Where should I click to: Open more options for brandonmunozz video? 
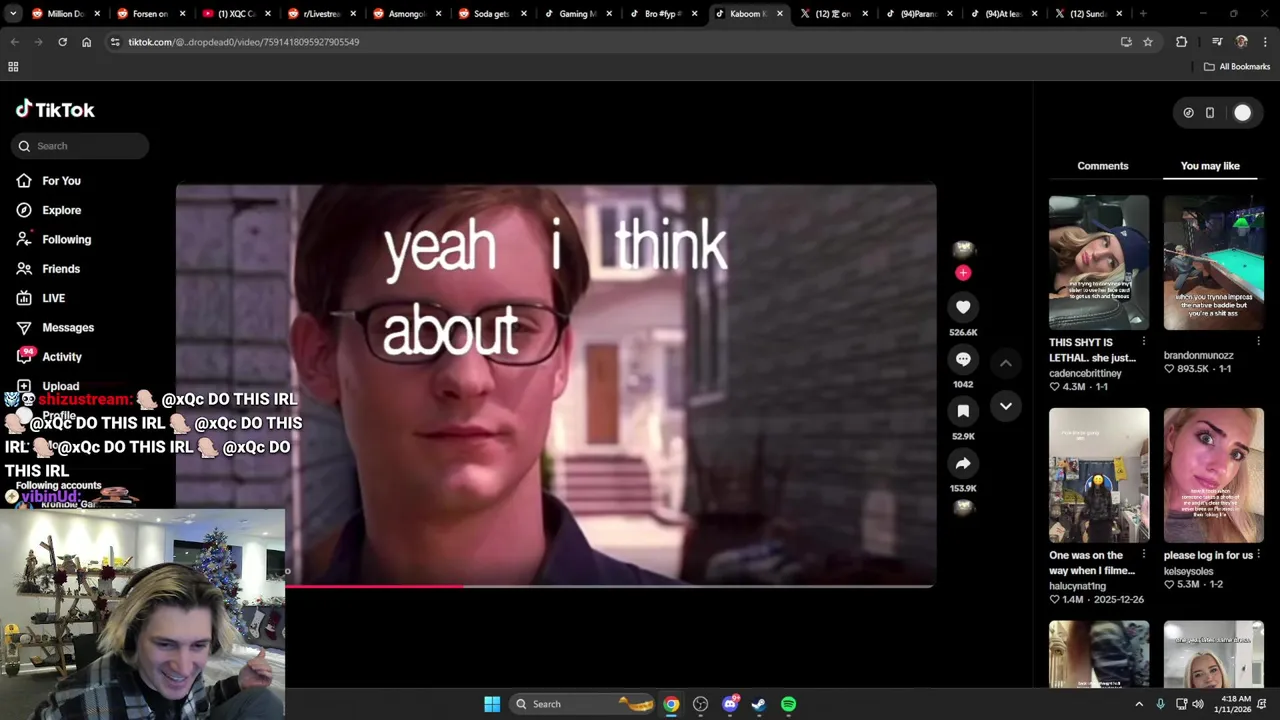[x=1258, y=342]
